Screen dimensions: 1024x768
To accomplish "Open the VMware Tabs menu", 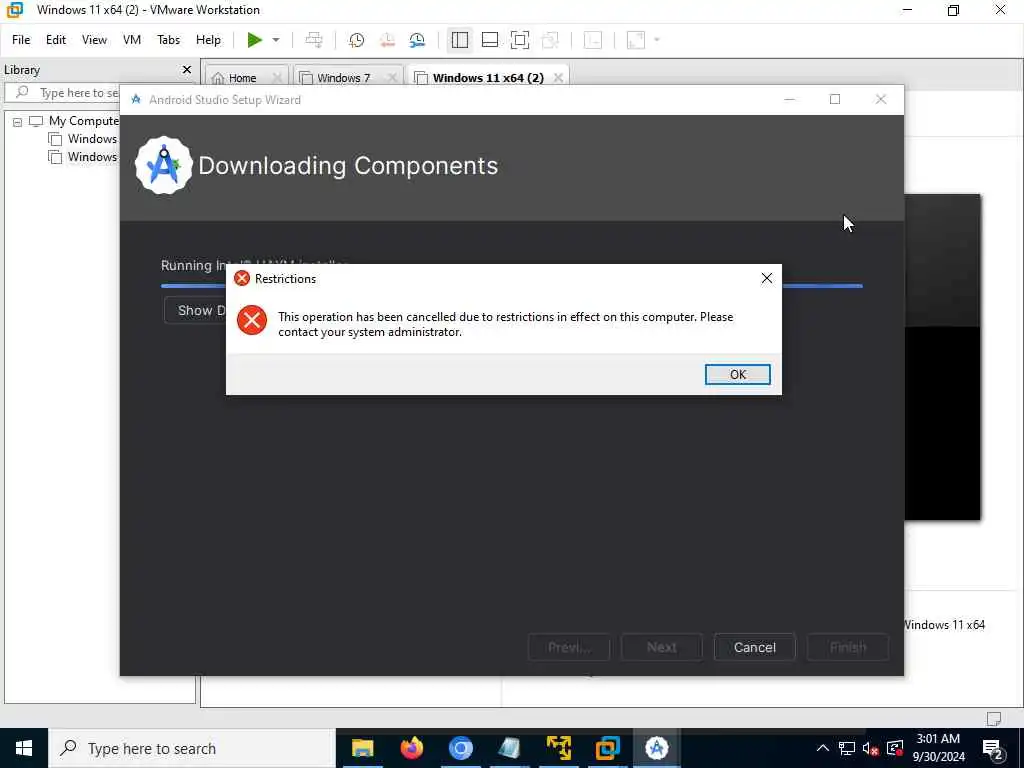I will coord(168,40).
